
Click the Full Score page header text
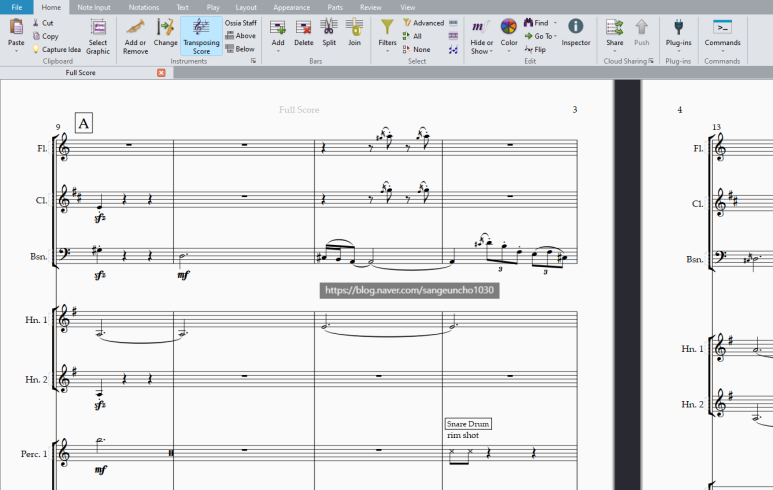click(x=299, y=110)
